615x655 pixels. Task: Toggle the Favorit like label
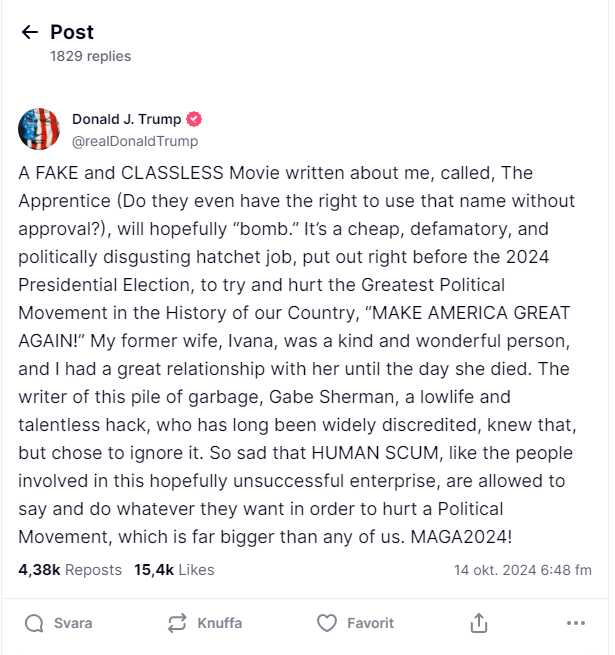370,623
